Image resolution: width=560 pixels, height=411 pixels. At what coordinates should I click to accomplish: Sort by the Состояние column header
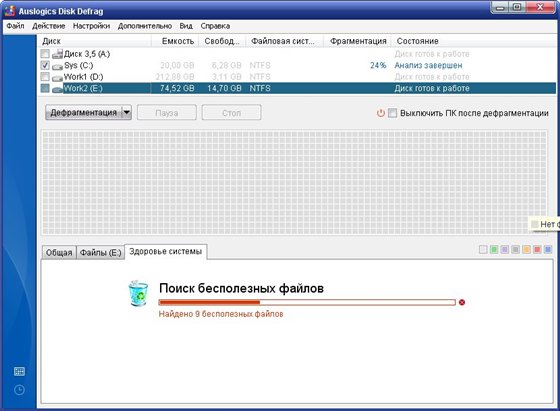474,41
